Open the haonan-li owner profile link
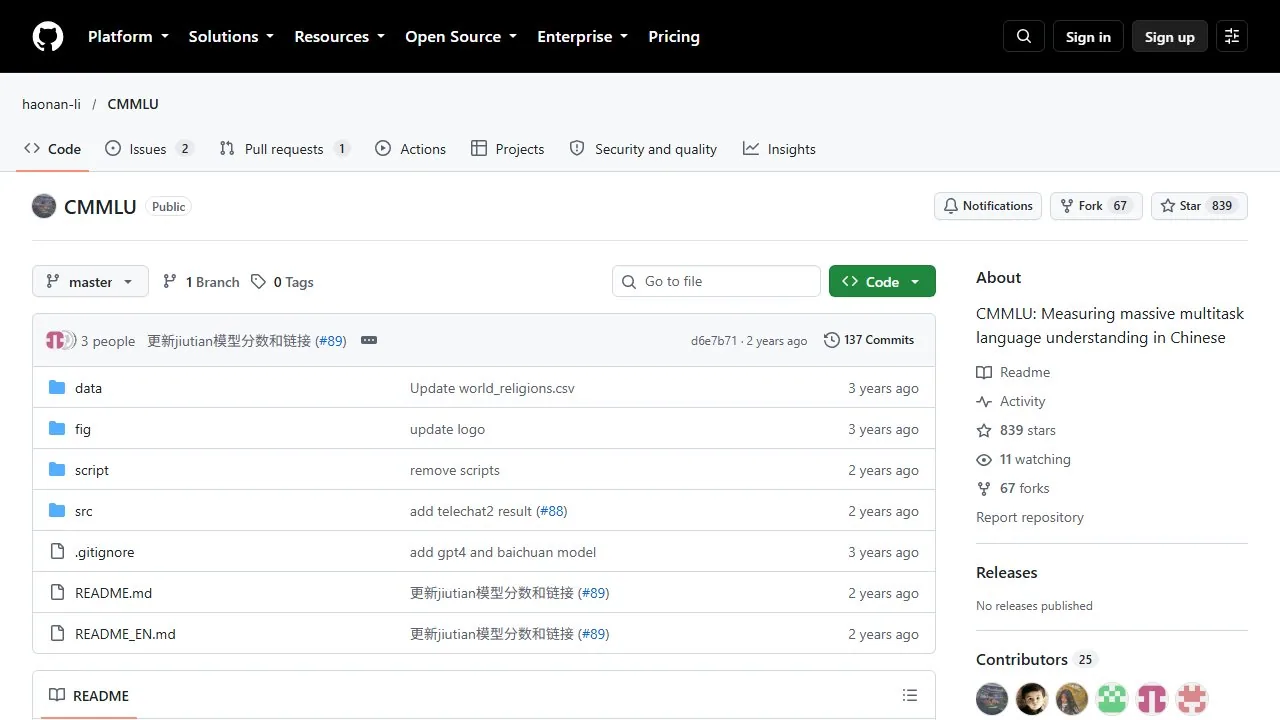This screenshot has width=1280, height=720. [51, 104]
